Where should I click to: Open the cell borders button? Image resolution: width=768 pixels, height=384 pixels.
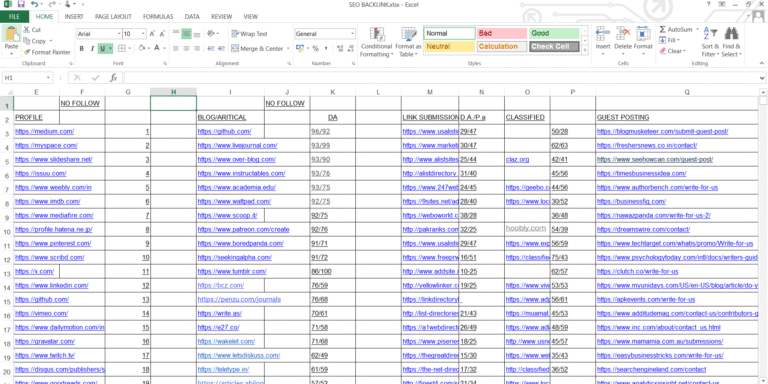(121, 48)
